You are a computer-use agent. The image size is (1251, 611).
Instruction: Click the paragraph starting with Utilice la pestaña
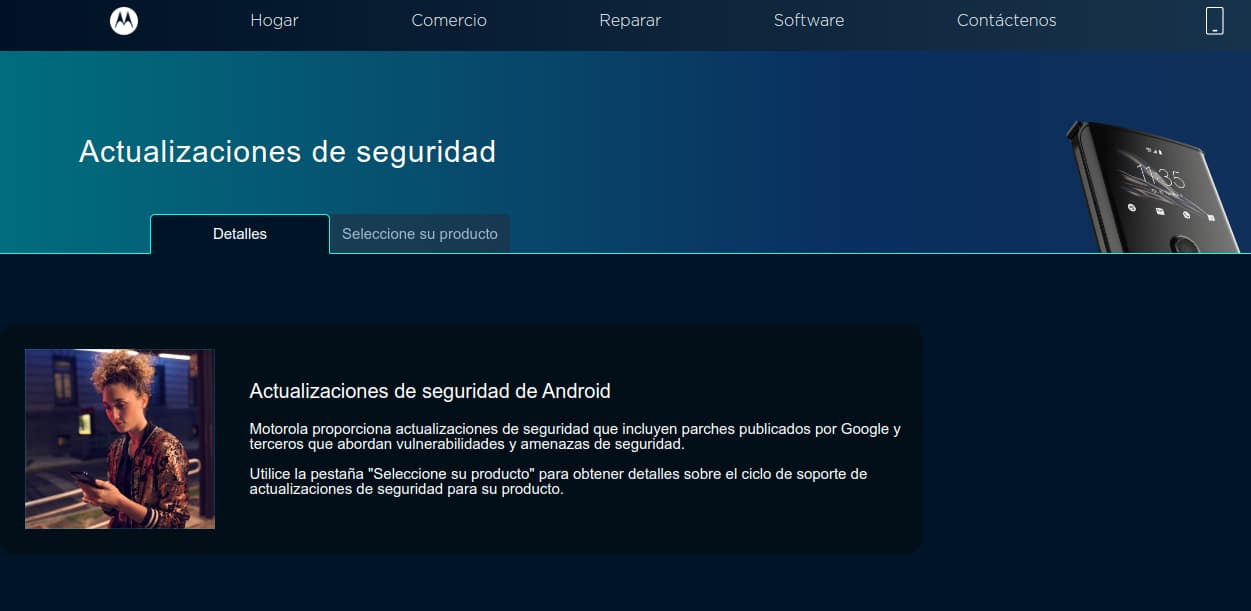point(558,482)
